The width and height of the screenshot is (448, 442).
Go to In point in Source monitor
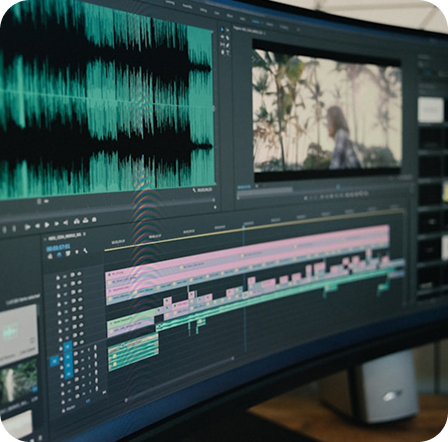27,227
